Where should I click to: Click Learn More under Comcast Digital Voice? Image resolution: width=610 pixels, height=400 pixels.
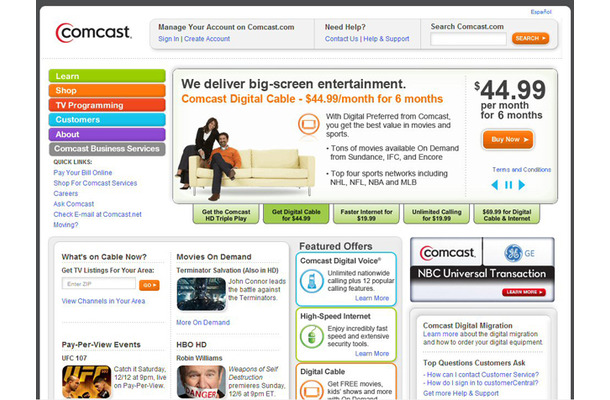point(372,298)
